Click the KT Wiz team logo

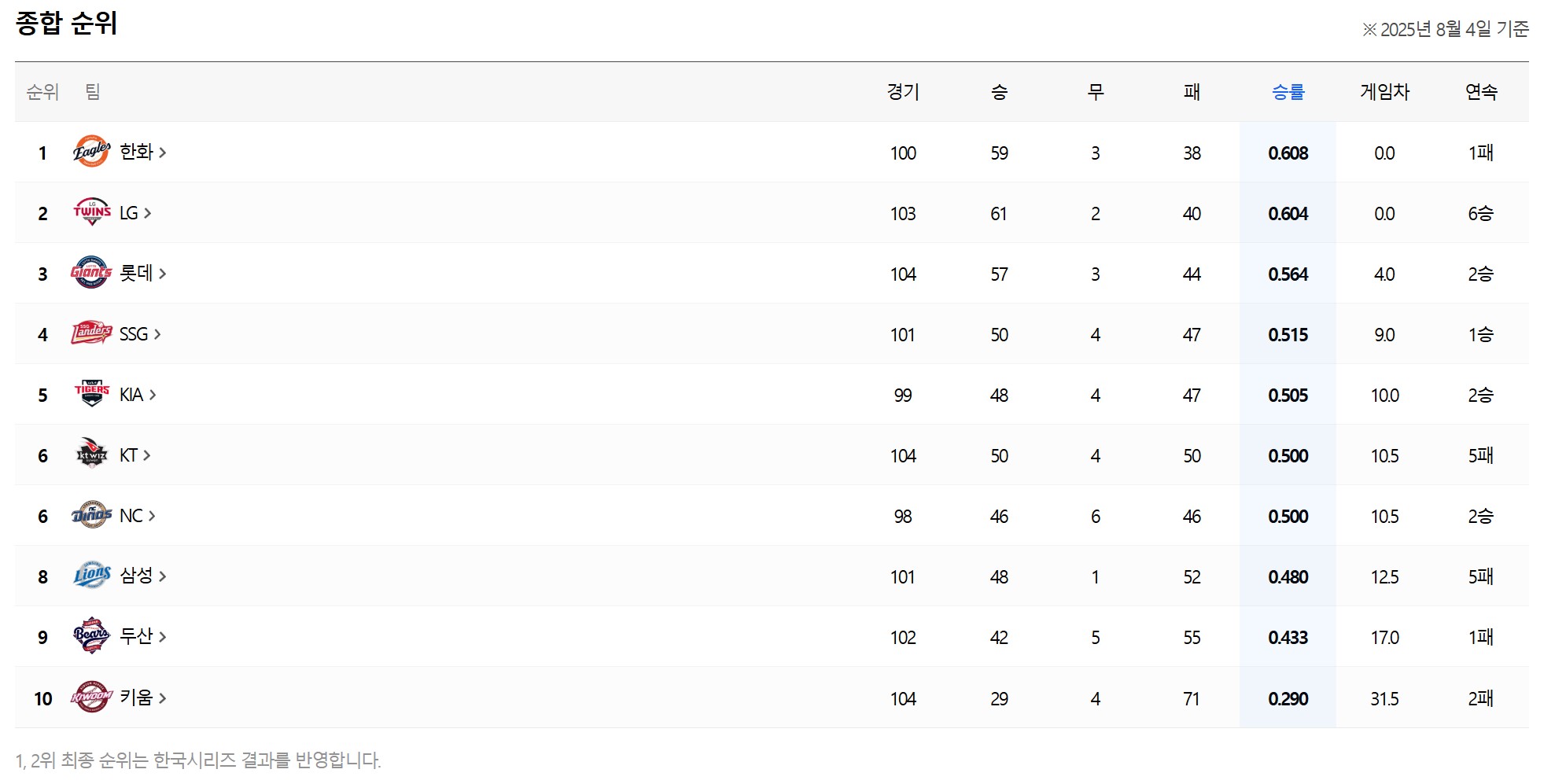pos(91,455)
